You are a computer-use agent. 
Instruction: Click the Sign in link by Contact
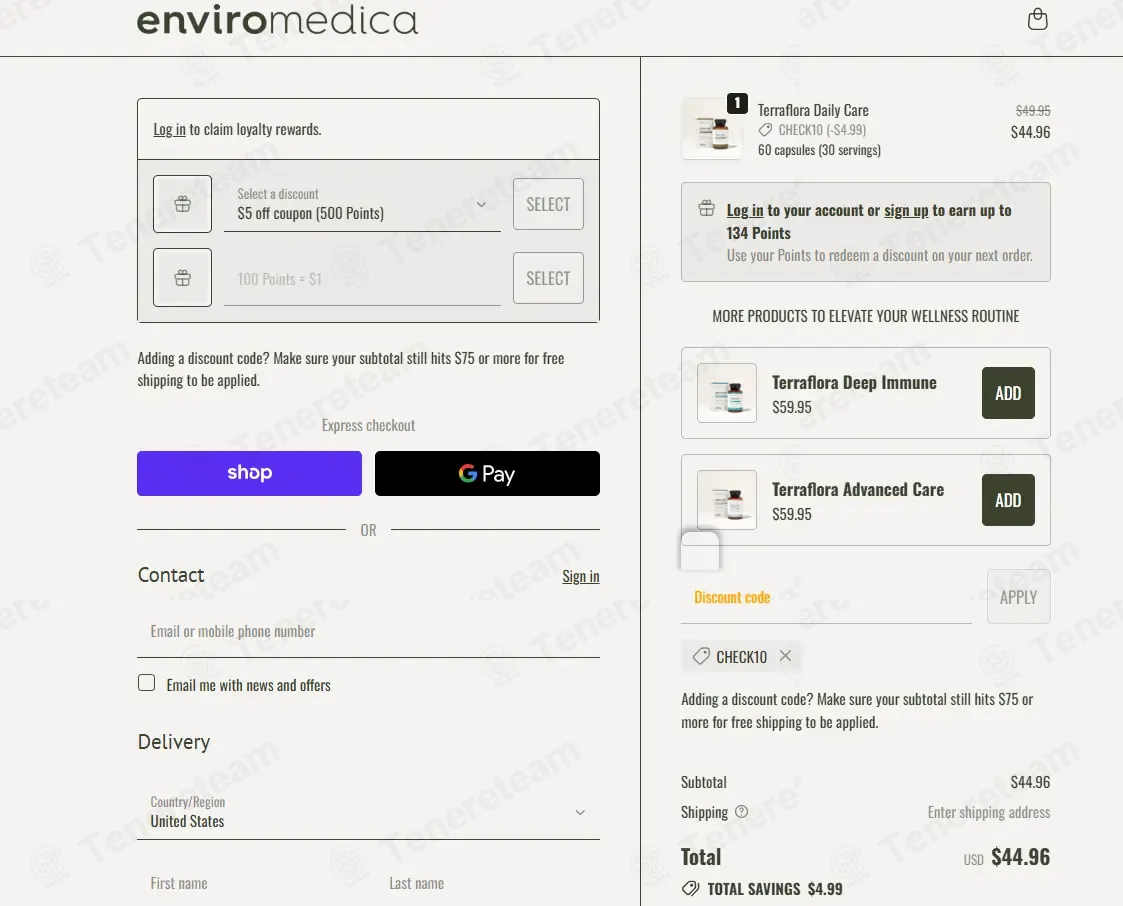581,577
